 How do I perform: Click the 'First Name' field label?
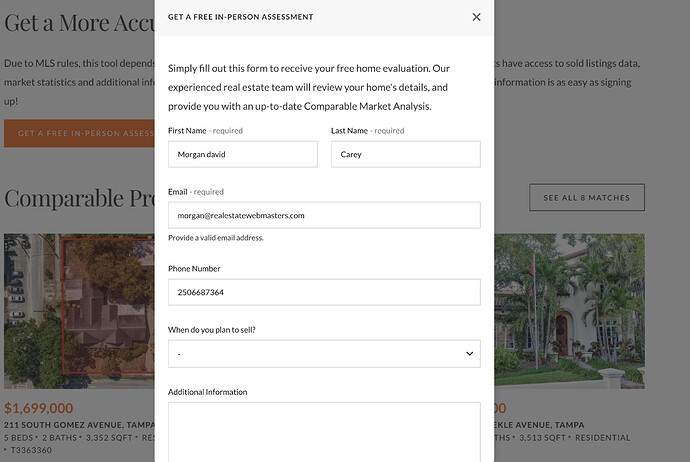coord(187,131)
